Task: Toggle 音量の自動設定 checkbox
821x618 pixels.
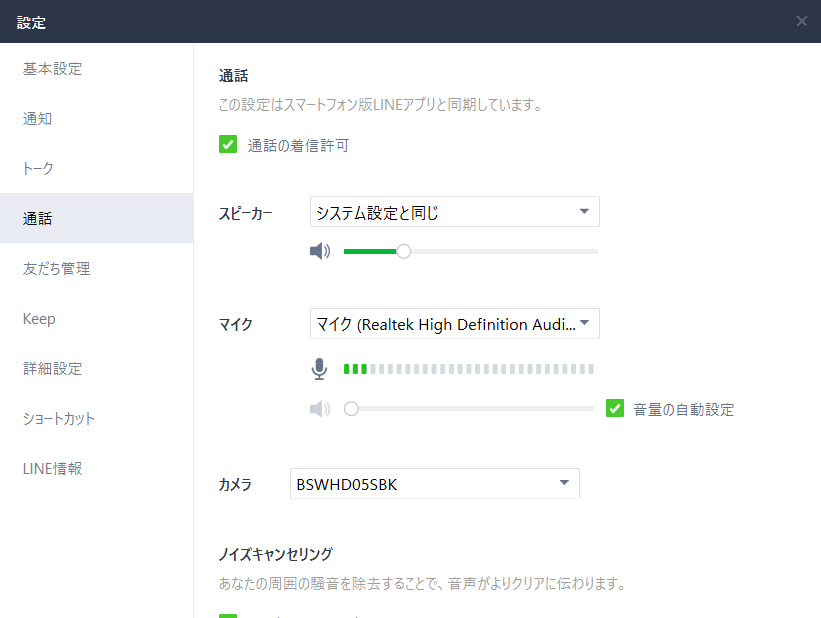Action: click(x=615, y=408)
